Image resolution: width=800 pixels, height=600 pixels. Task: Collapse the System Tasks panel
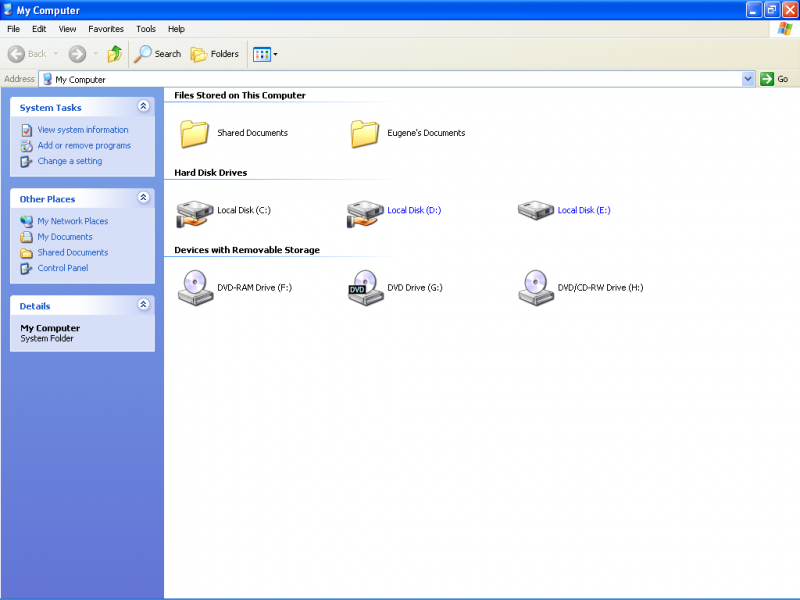tap(143, 106)
